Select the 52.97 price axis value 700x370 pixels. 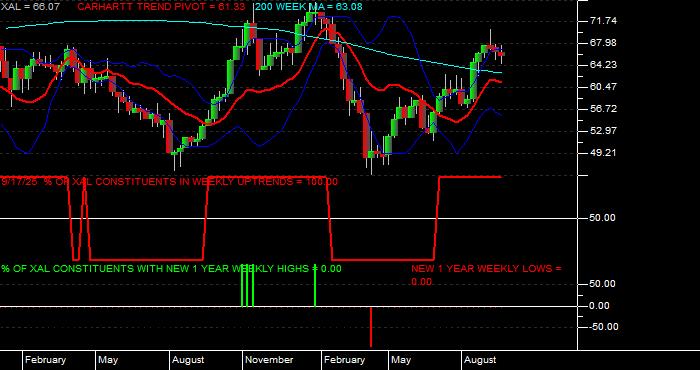tap(603, 130)
